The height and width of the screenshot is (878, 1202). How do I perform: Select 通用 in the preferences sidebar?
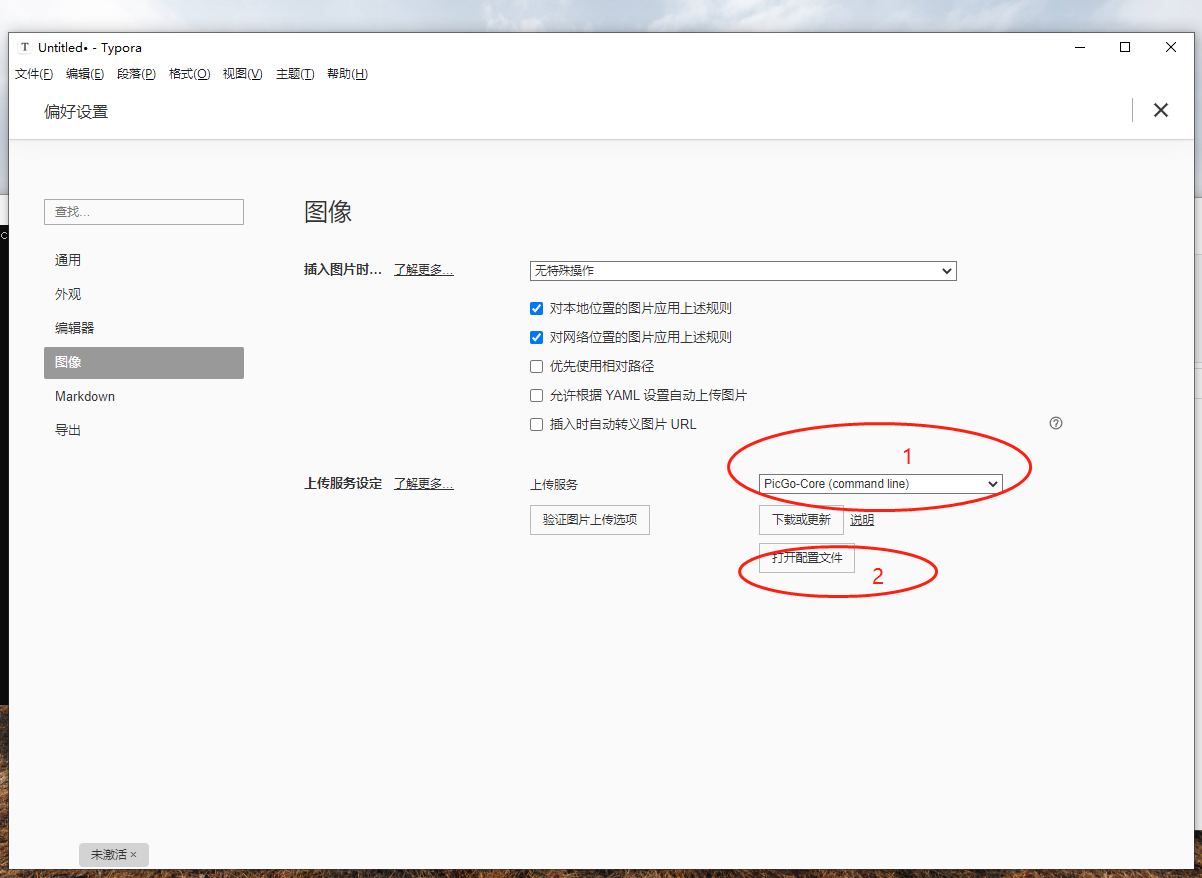144,260
